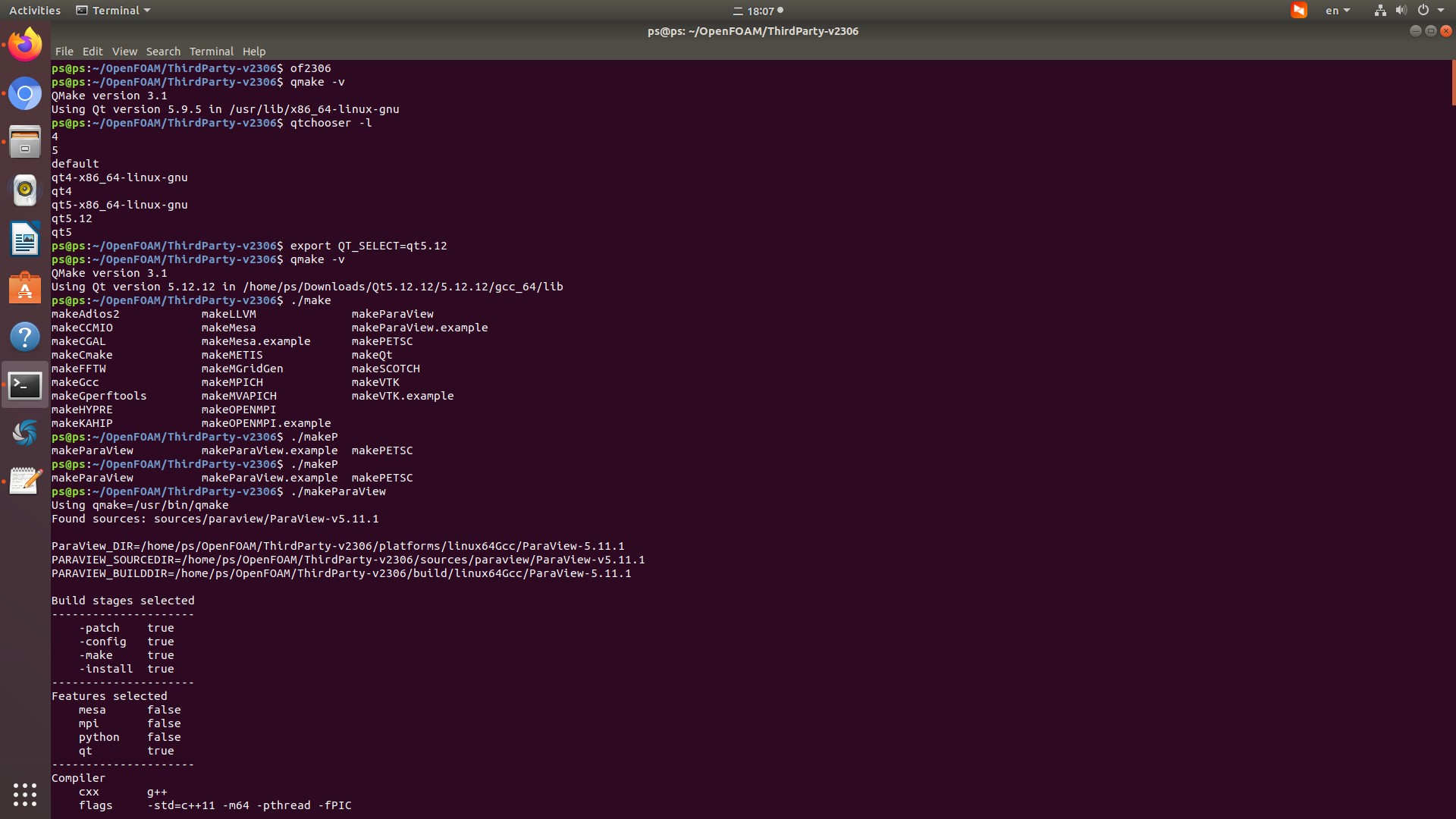
Task: Open the Terminal menu in the menu bar
Action: point(211,52)
